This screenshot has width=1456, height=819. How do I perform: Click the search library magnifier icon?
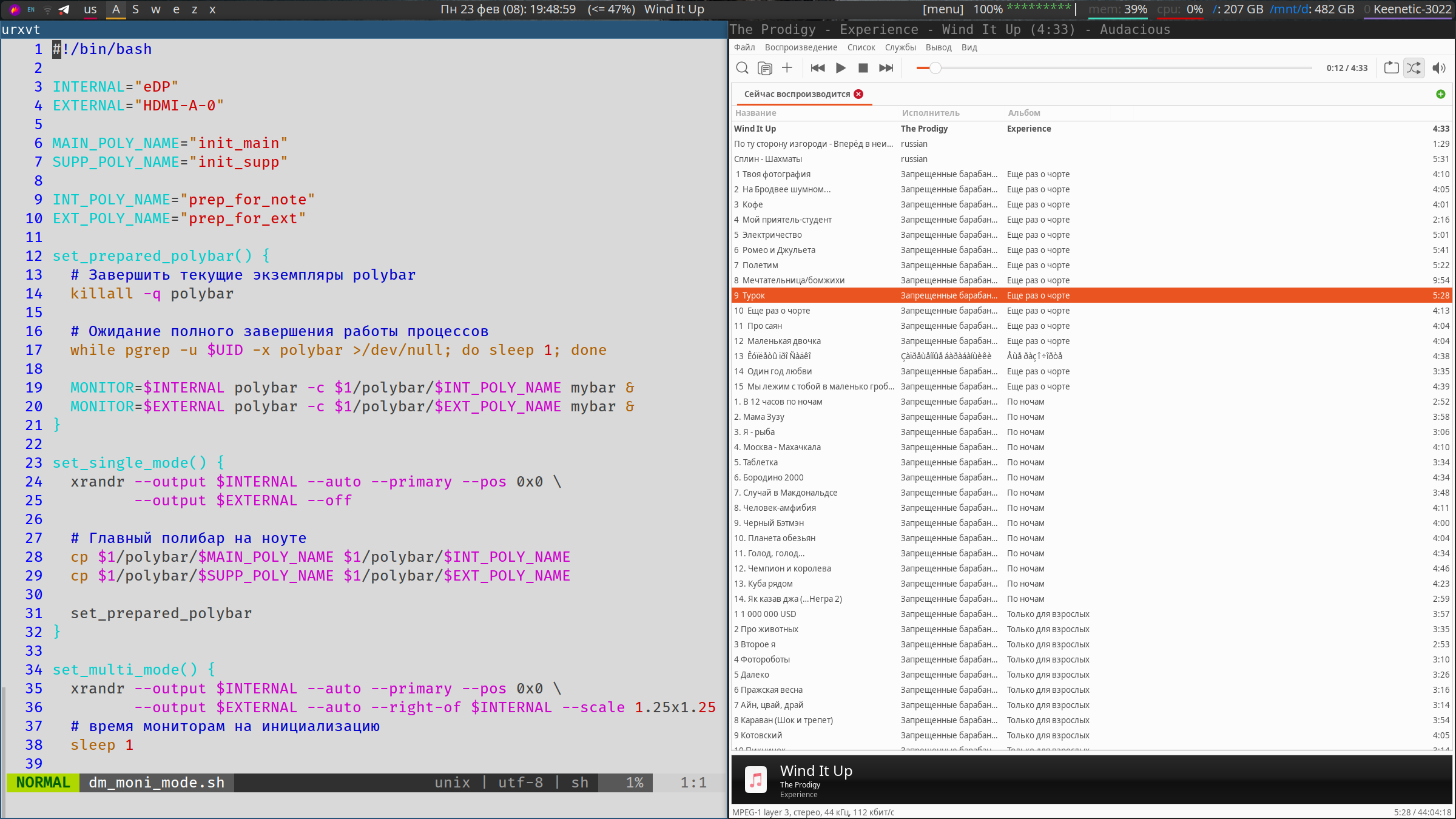click(x=742, y=68)
